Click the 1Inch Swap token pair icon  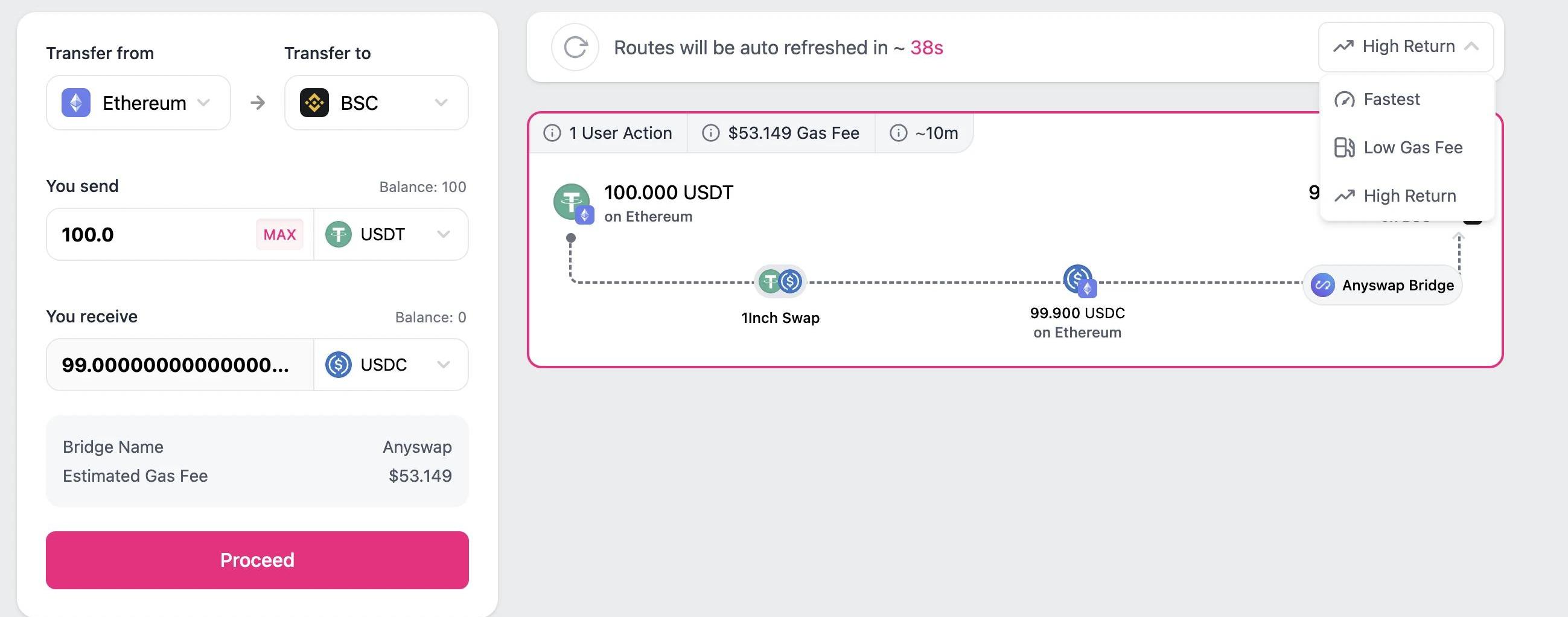[x=780, y=281]
